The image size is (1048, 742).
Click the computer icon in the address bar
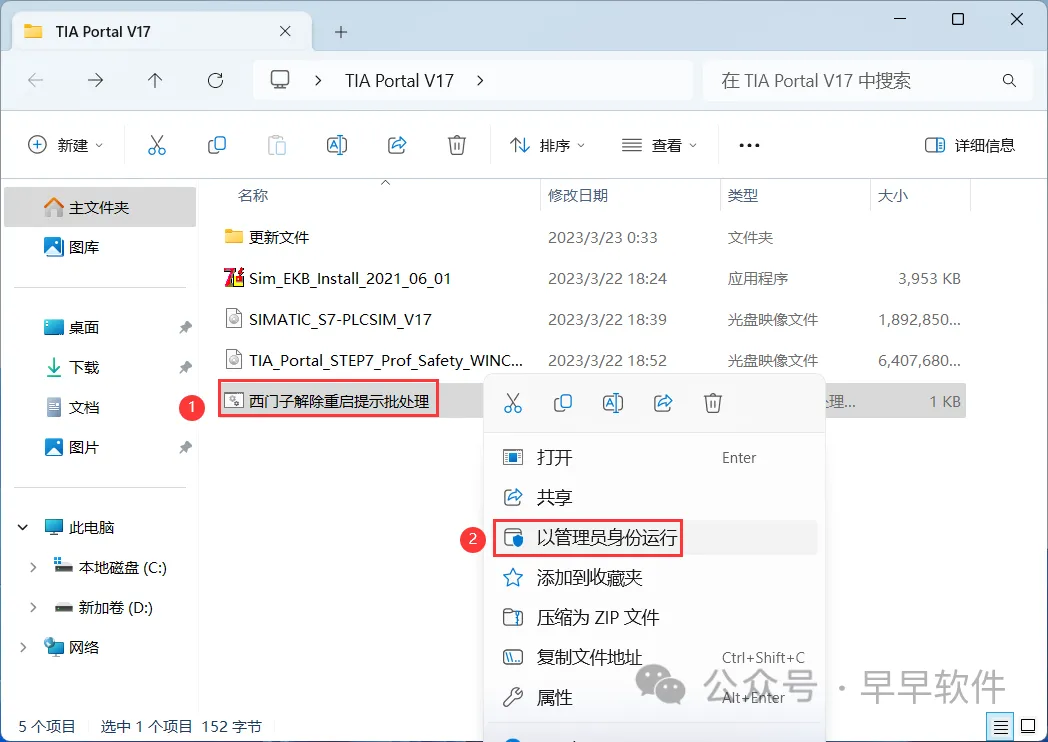tap(279, 80)
